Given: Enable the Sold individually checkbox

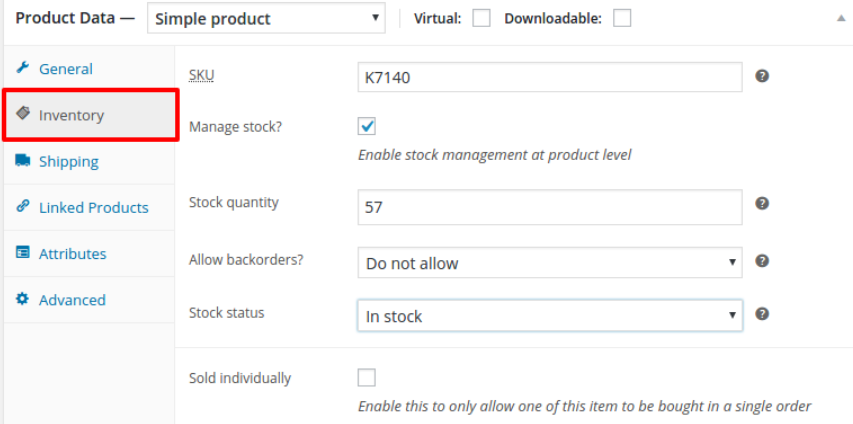Looking at the screenshot, I should (x=367, y=378).
